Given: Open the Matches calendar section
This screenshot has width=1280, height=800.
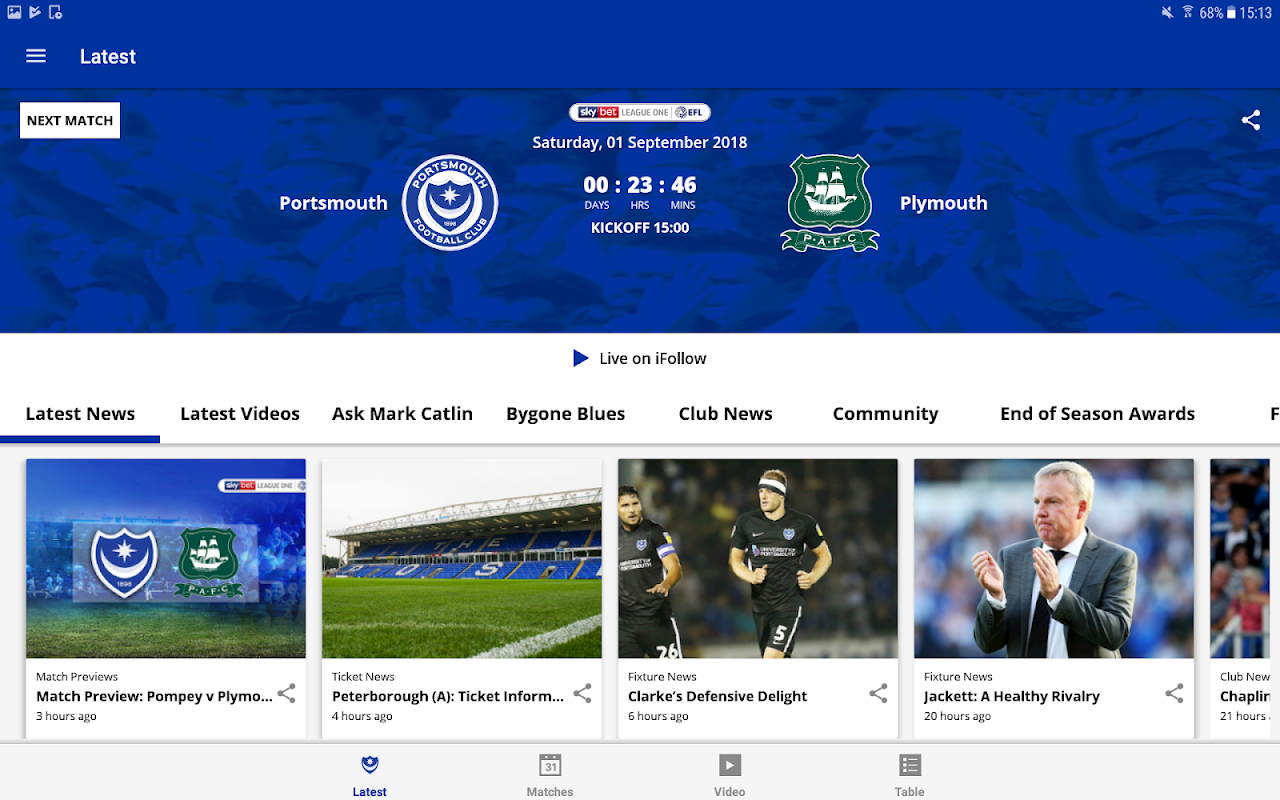Looking at the screenshot, I should click(x=550, y=775).
